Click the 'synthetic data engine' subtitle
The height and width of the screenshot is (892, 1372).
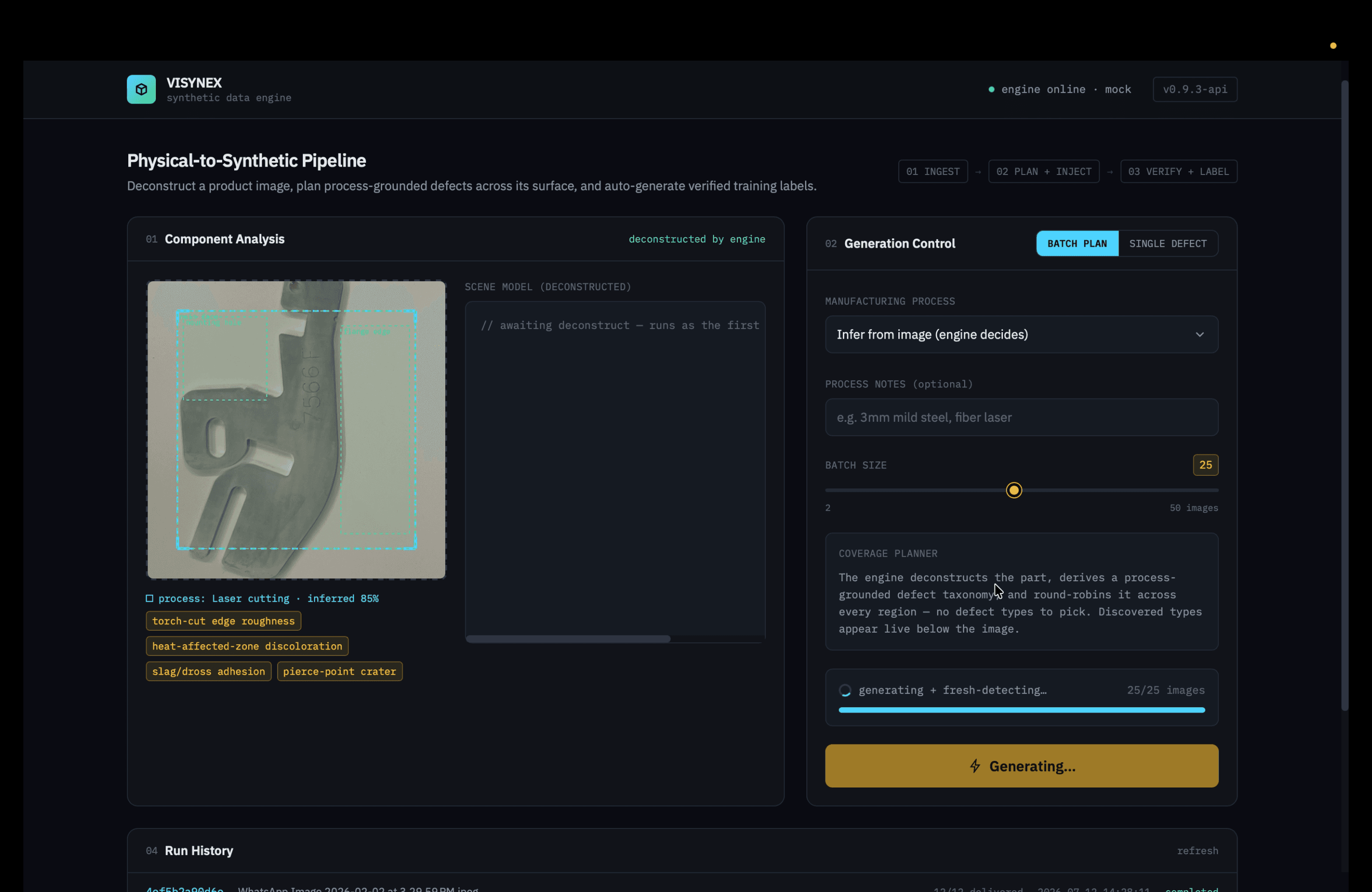pyautogui.click(x=229, y=98)
